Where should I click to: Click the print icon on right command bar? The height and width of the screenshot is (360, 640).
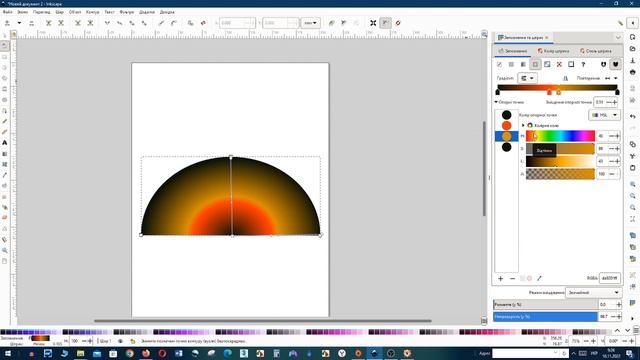633,72
